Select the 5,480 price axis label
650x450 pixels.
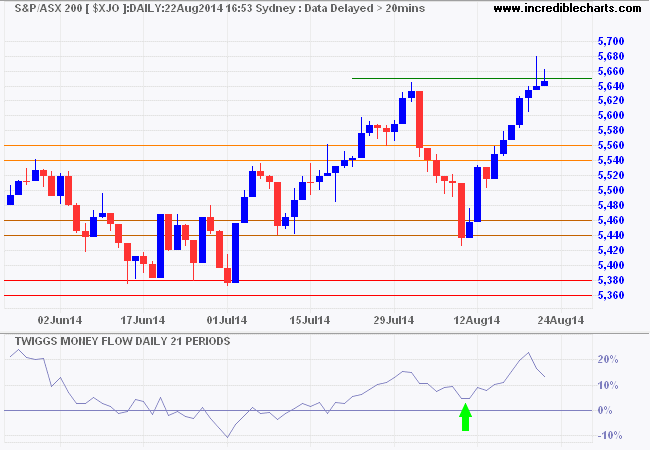(x=611, y=205)
